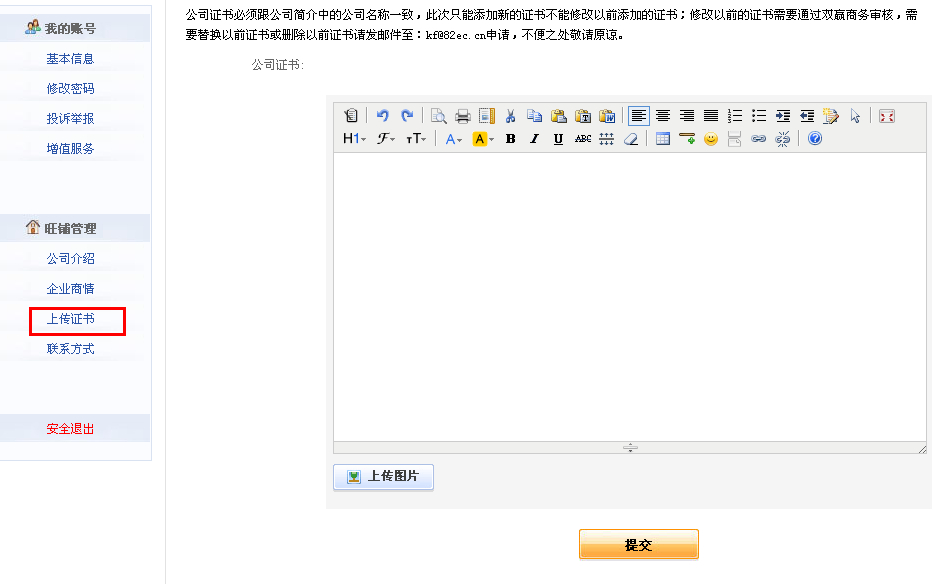Insert an emoticon with the smiley icon
The height and width of the screenshot is (584, 937).
coord(711,139)
